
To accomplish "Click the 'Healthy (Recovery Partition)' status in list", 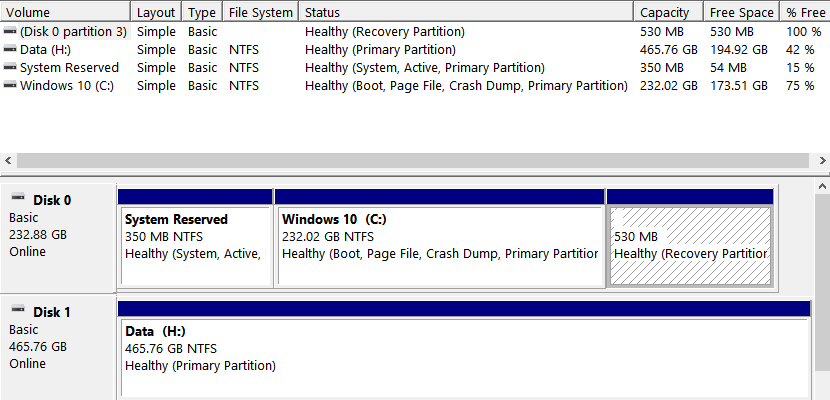I will (x=385, y=32).
